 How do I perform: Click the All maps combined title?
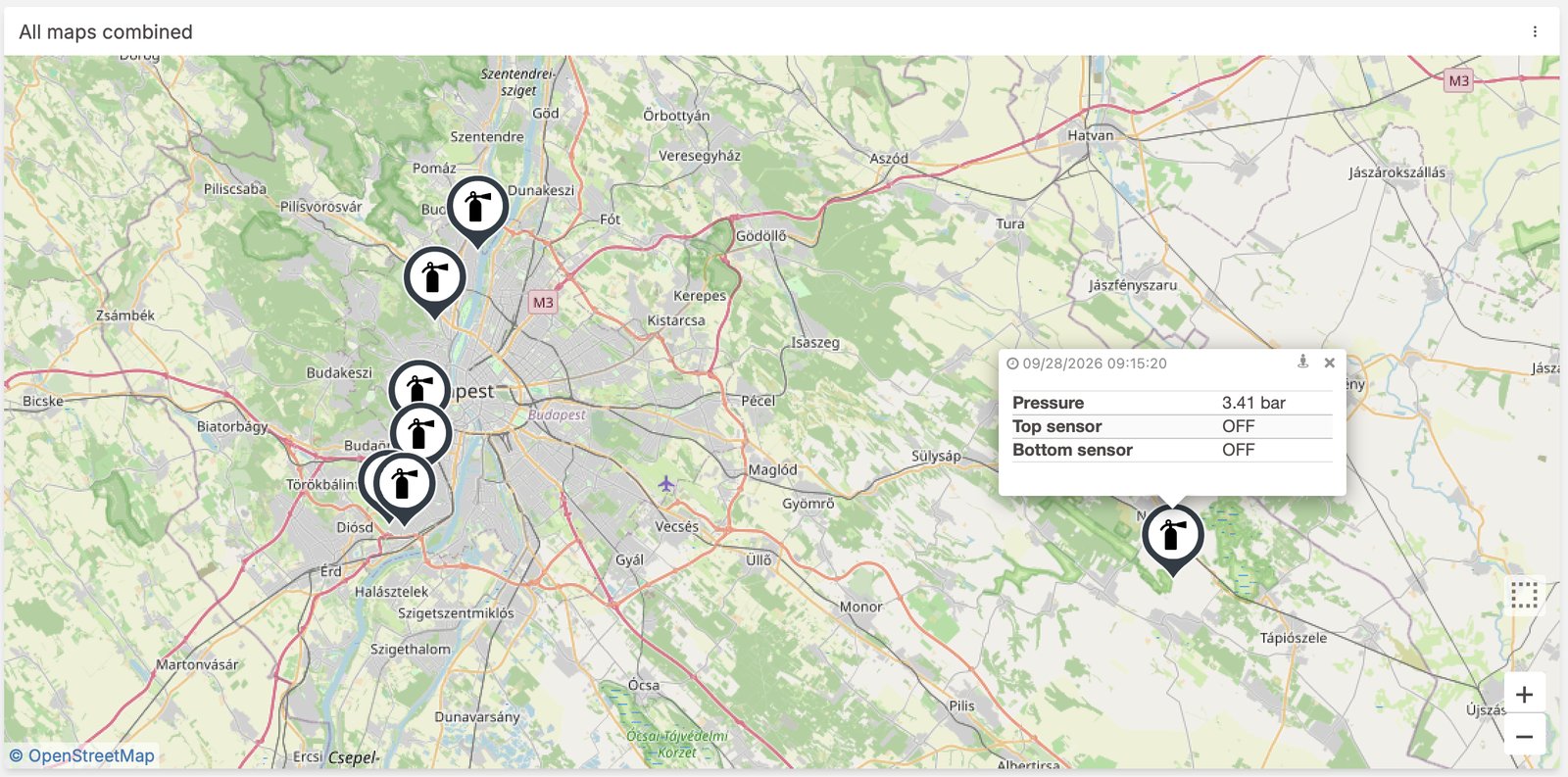click(x=106, y=31)
